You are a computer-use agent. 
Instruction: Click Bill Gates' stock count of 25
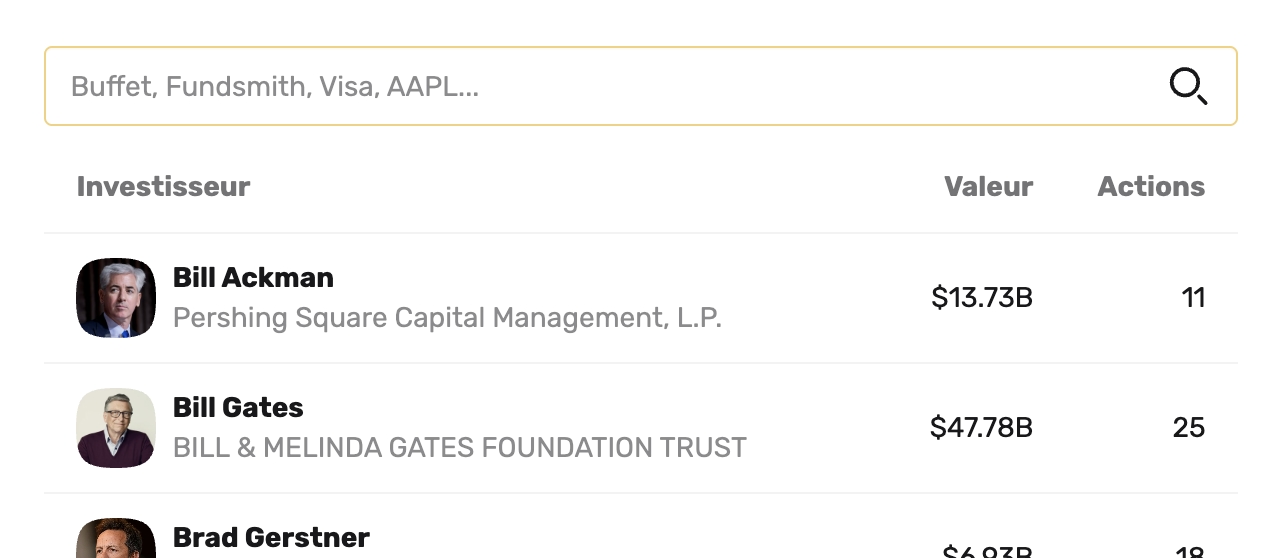pyautogui.click(x=1188, y=428)
